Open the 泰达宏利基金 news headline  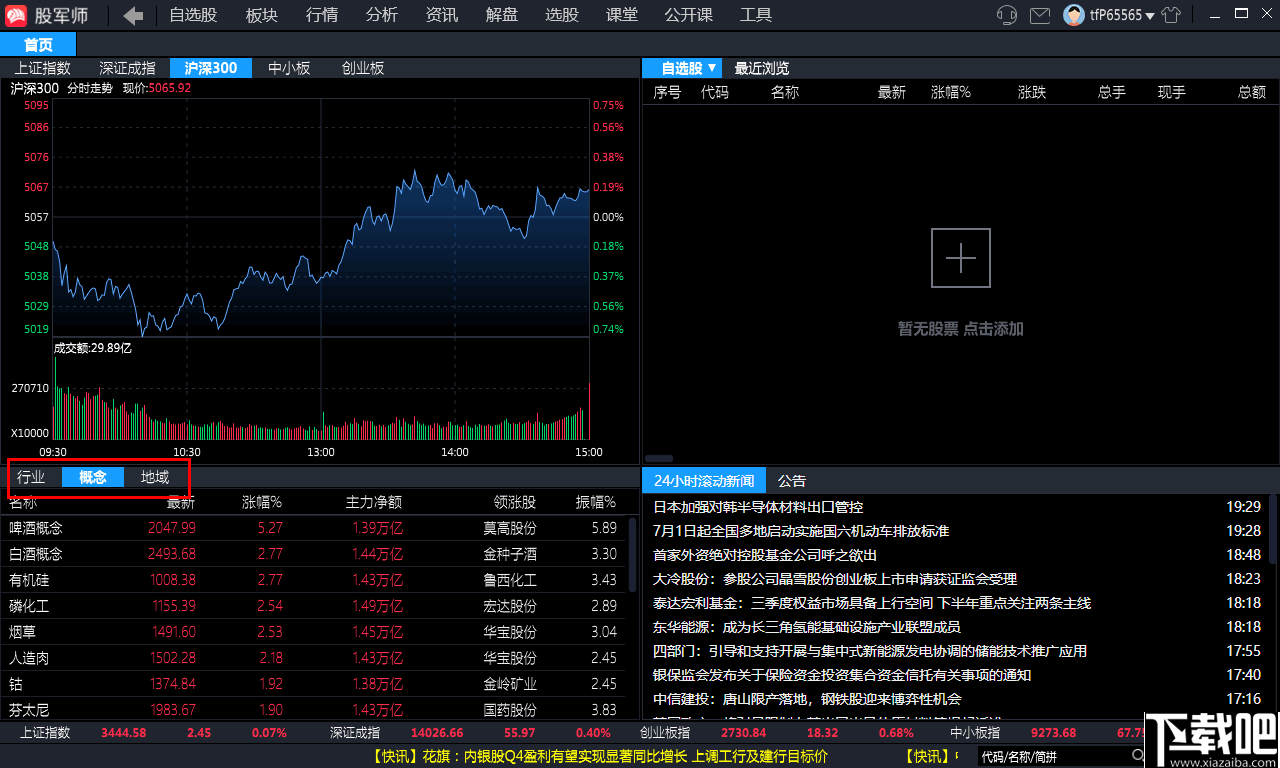click(872, 603)
